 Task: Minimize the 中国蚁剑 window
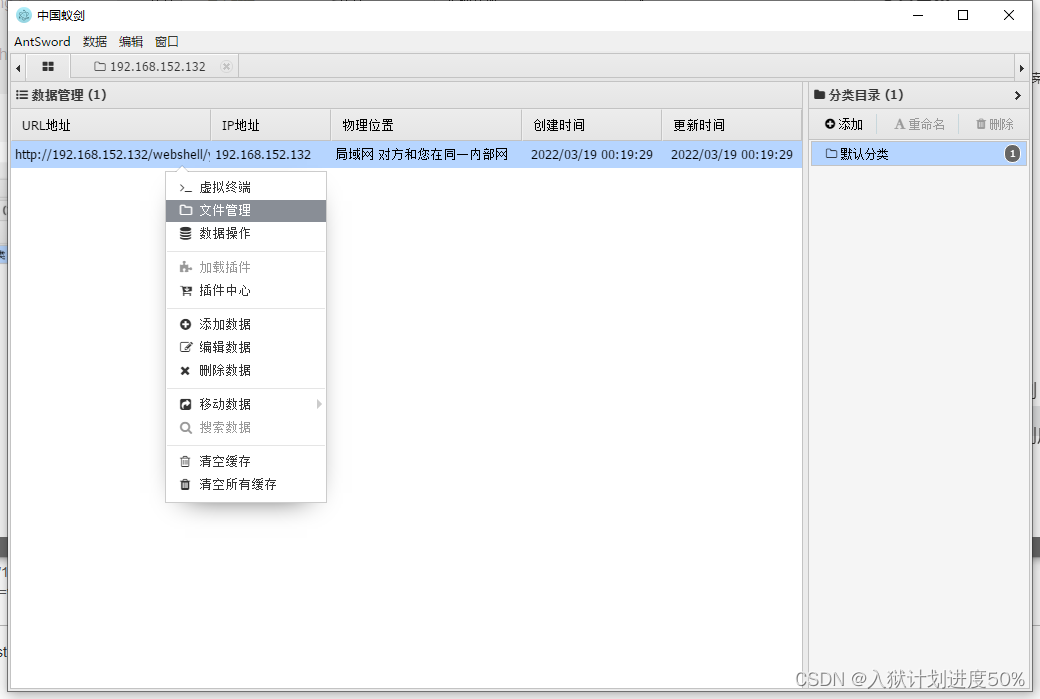(x=918, y=15)
